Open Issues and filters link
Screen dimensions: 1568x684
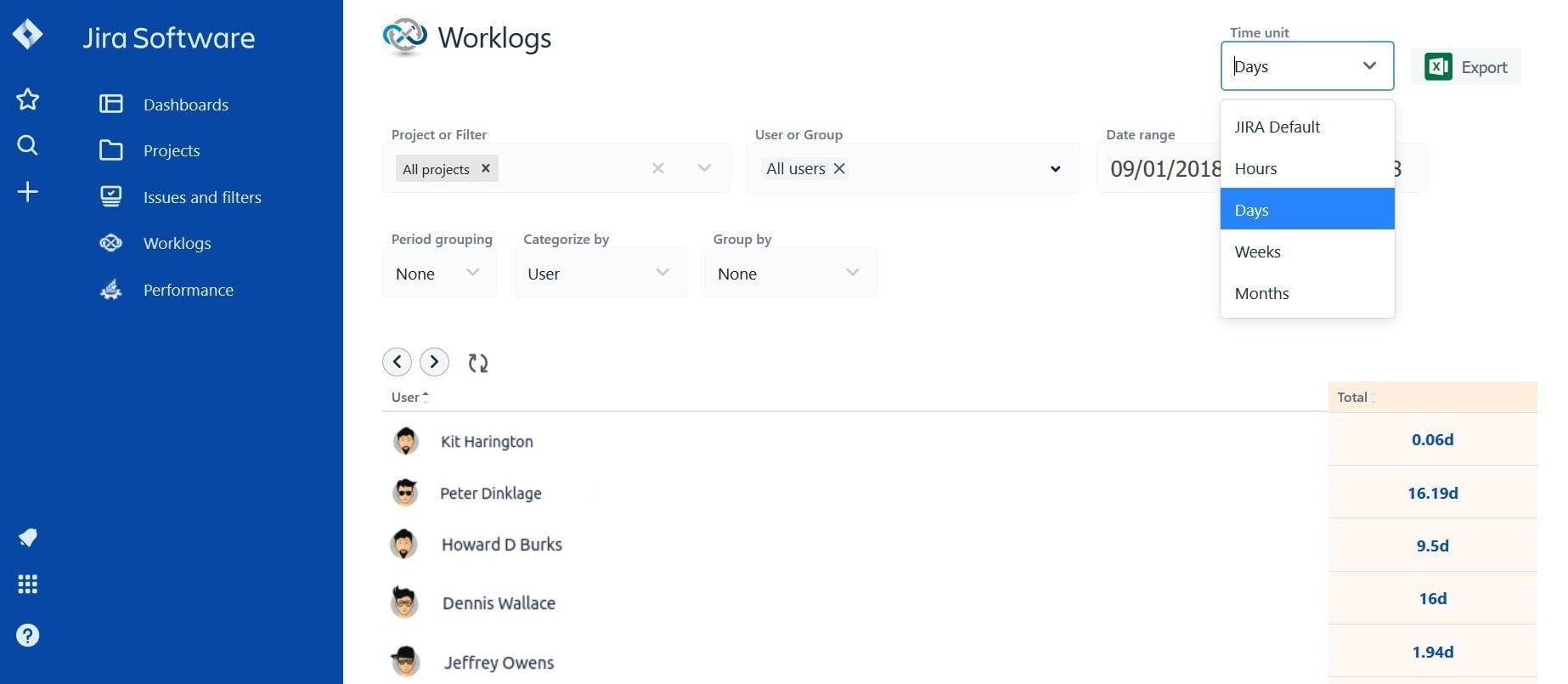coord(202,197)
